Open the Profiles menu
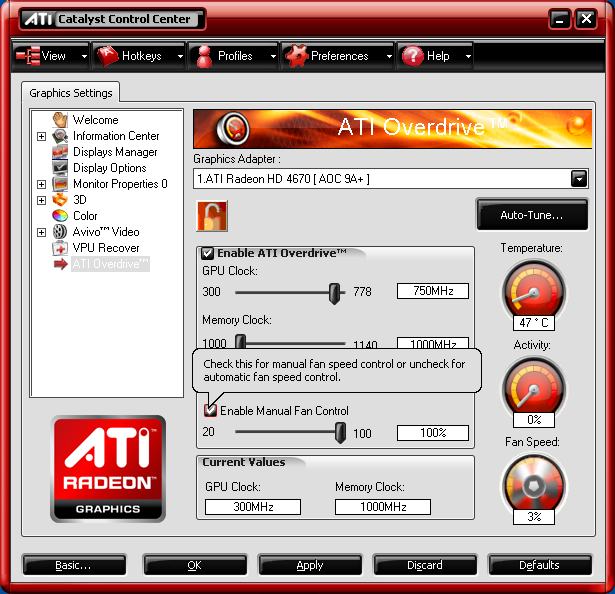This screenshot has width=615, height=594. point(234,56)
